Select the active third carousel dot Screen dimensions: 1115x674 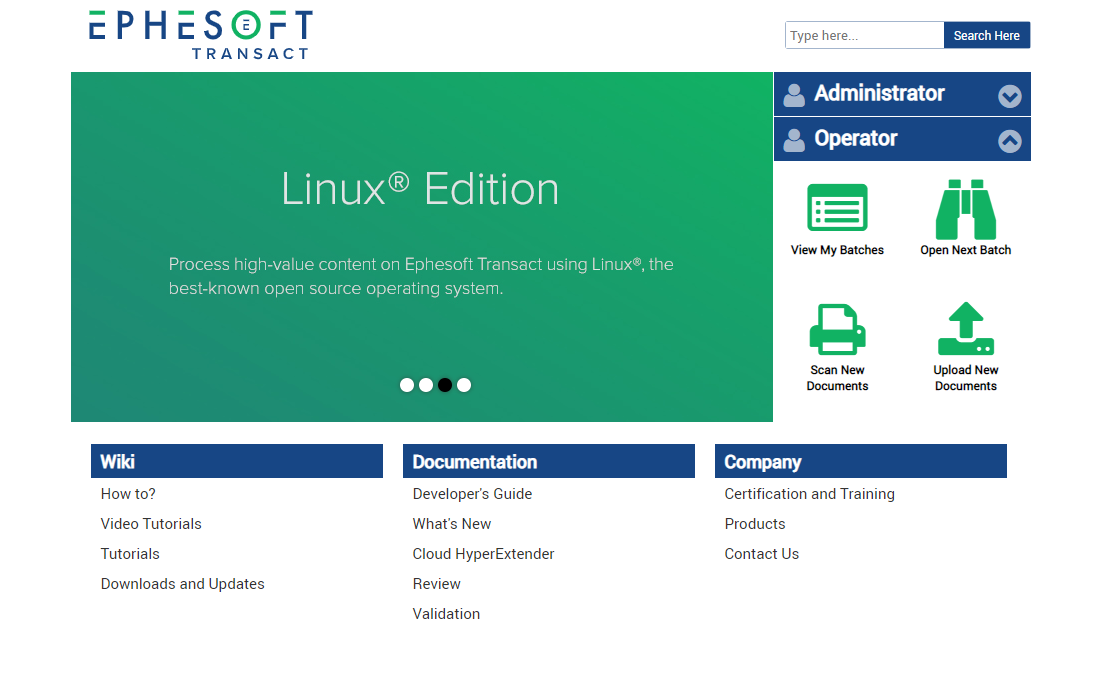445,385
